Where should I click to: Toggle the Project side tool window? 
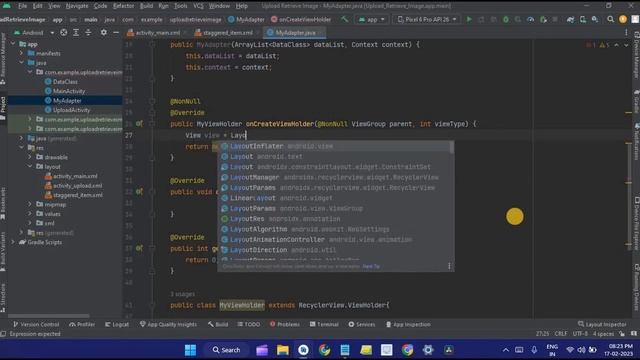click(3, 108)
